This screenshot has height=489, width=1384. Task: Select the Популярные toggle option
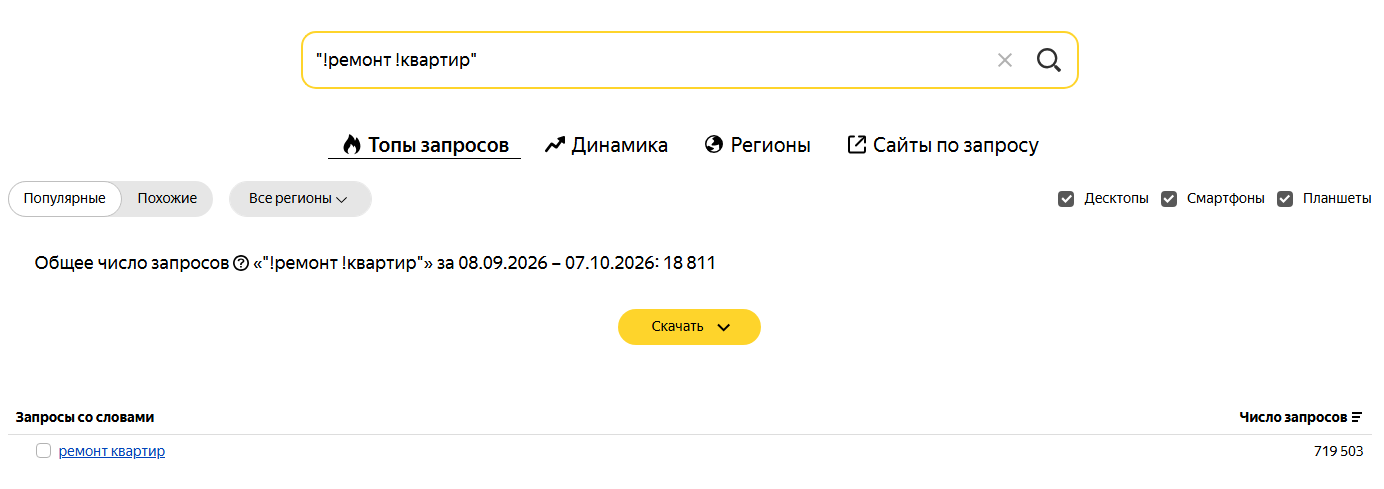(x=65, y=199)
